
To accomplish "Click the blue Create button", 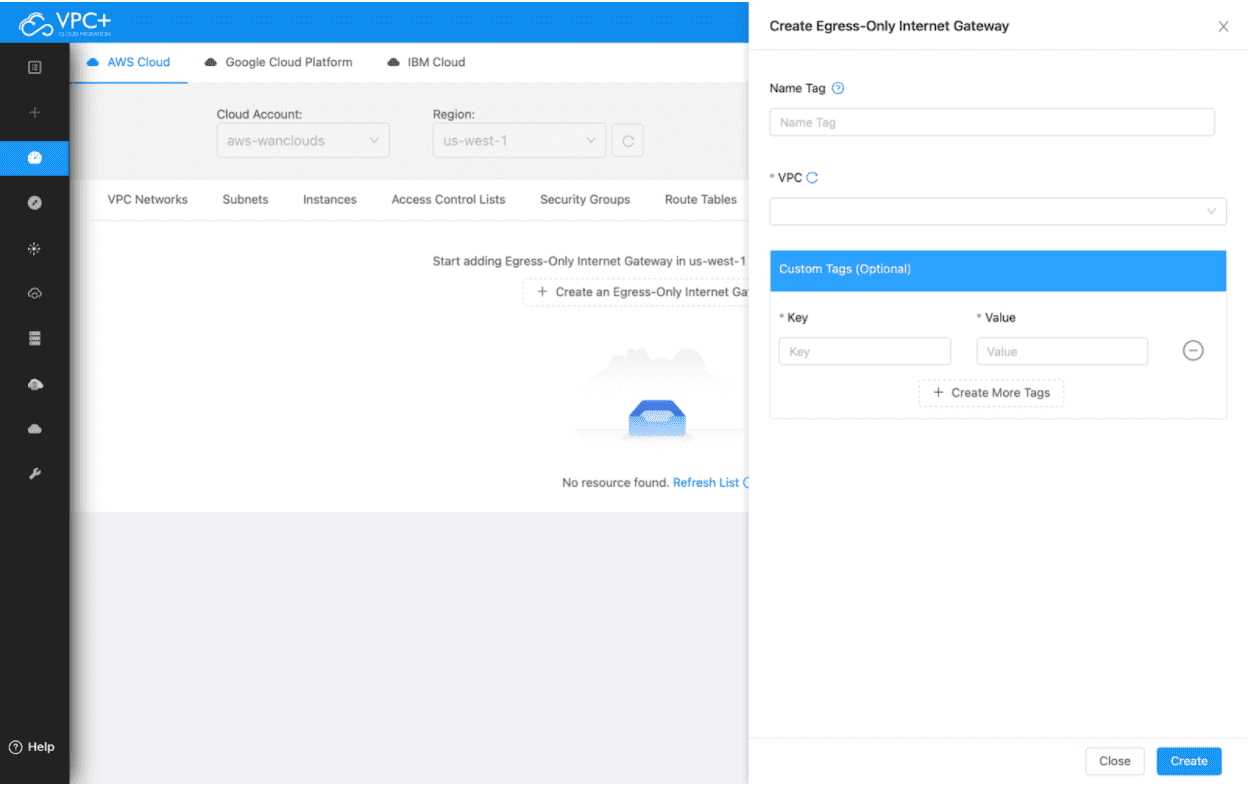I will 1189,761.
